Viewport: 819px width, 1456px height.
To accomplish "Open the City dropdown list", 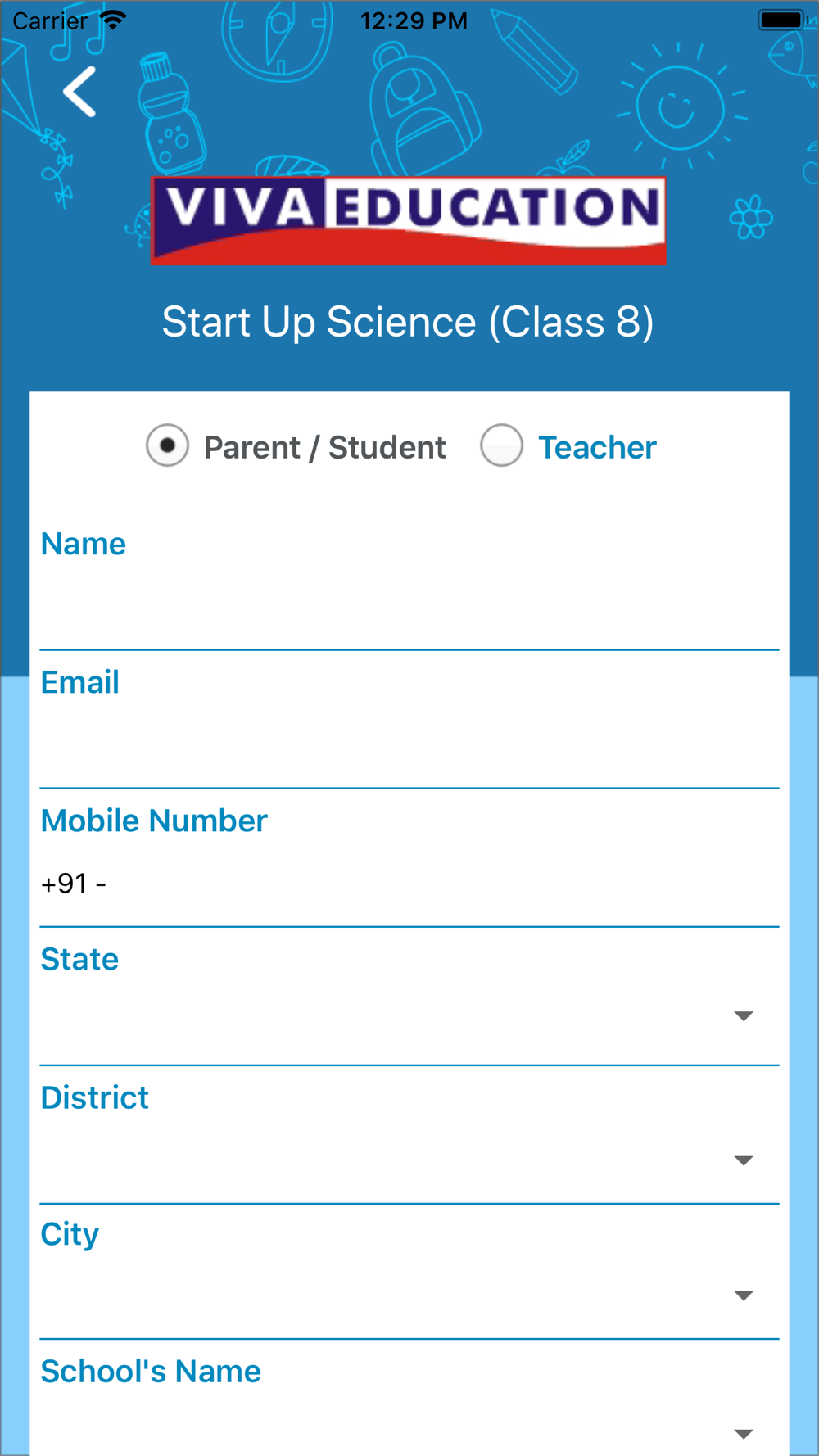I will coord(409,1295).
